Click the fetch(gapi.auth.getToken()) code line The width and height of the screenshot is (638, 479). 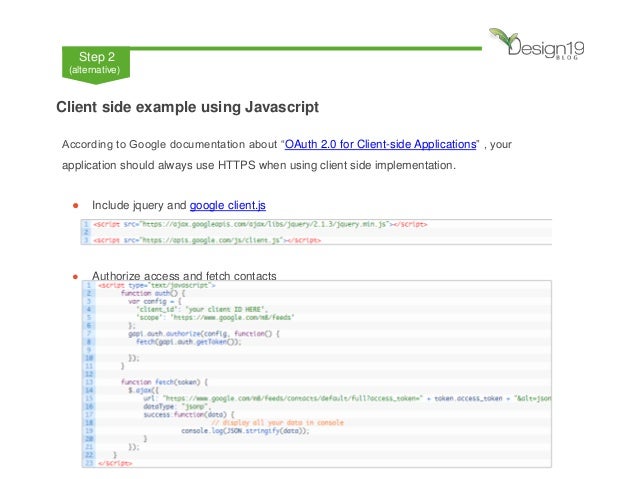(189, 342)
